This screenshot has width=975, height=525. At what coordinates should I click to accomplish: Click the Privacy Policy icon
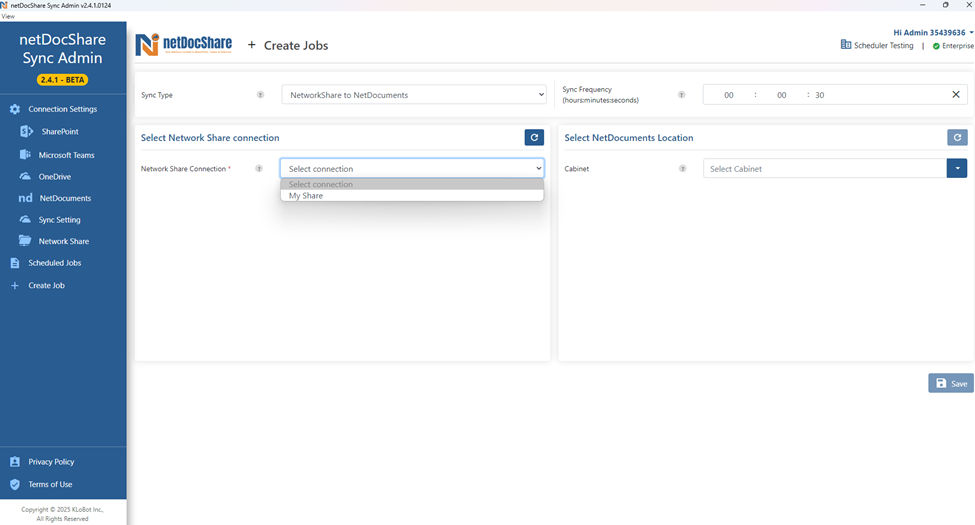point(15,462)
